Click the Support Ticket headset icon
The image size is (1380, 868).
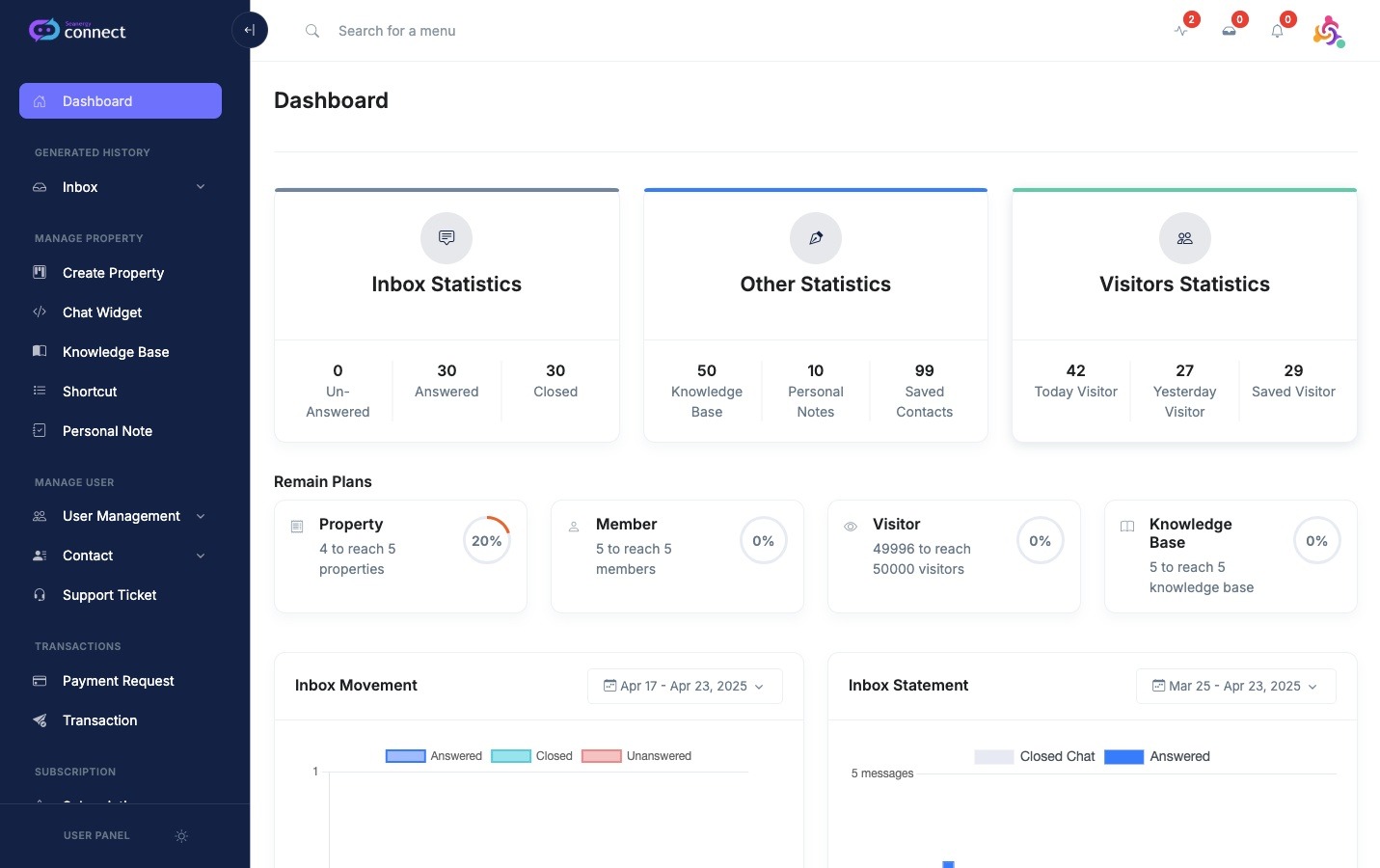(x=39, y=595)
